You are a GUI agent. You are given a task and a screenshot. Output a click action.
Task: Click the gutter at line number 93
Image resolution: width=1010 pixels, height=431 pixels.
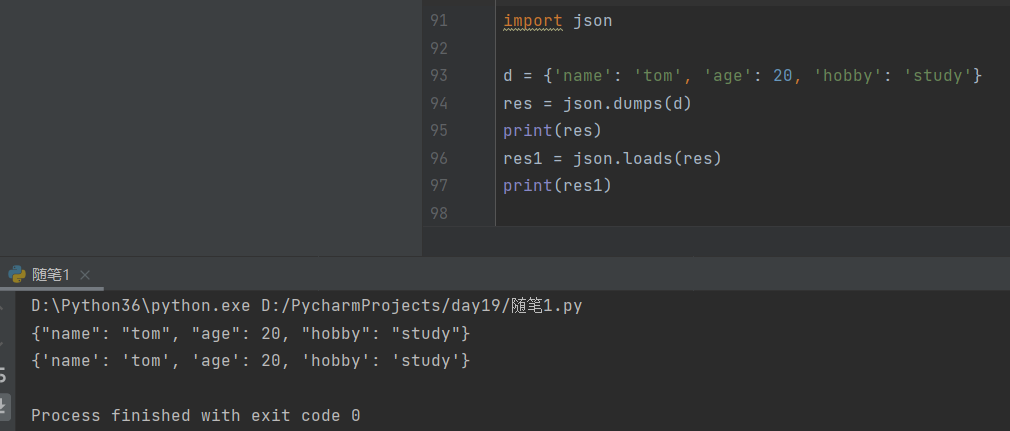pyautogui.click(x=439, y=76)
